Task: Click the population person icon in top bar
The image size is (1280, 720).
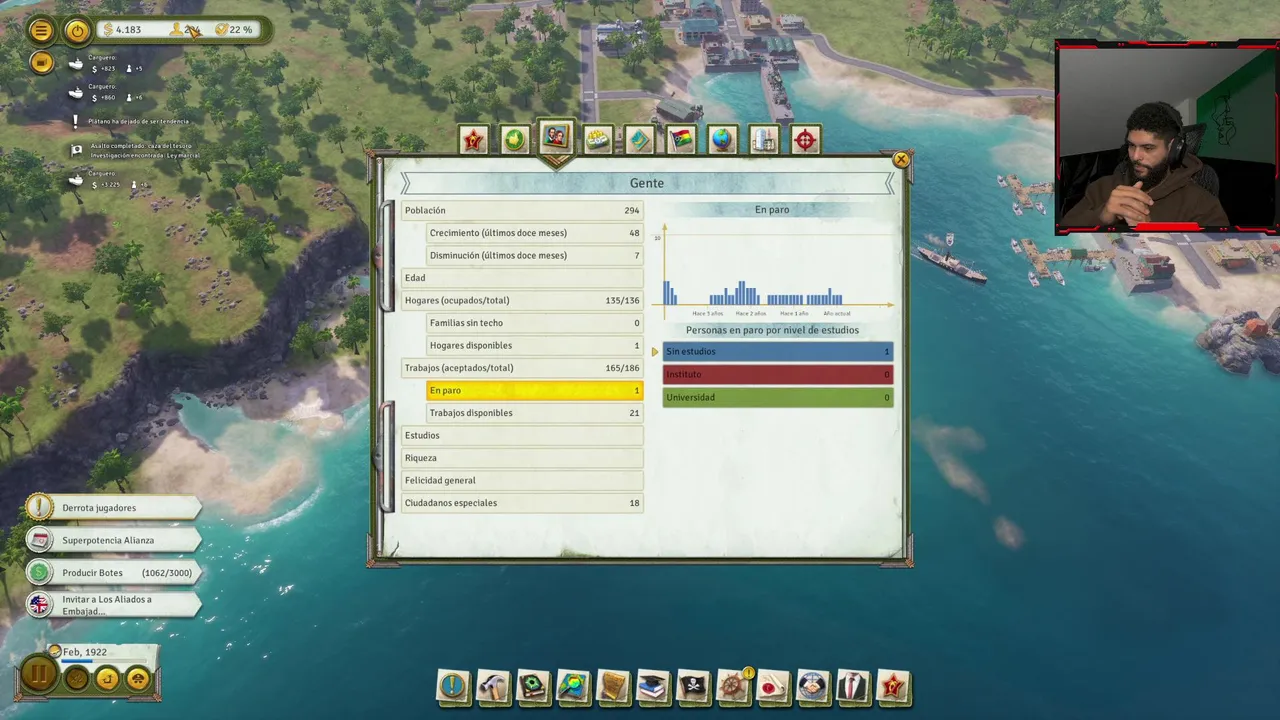Action: click(x=178, y=30)
